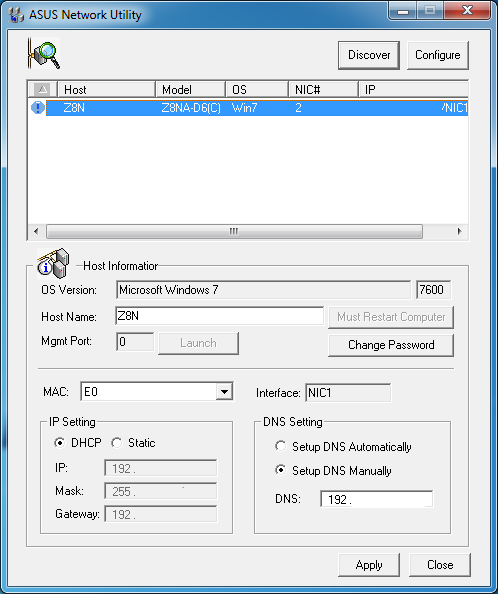Image resolution: width=498 pixels, height=594 pixels.
Task: Click the blue alert icon beside Z8N
Action: (37, 108)
